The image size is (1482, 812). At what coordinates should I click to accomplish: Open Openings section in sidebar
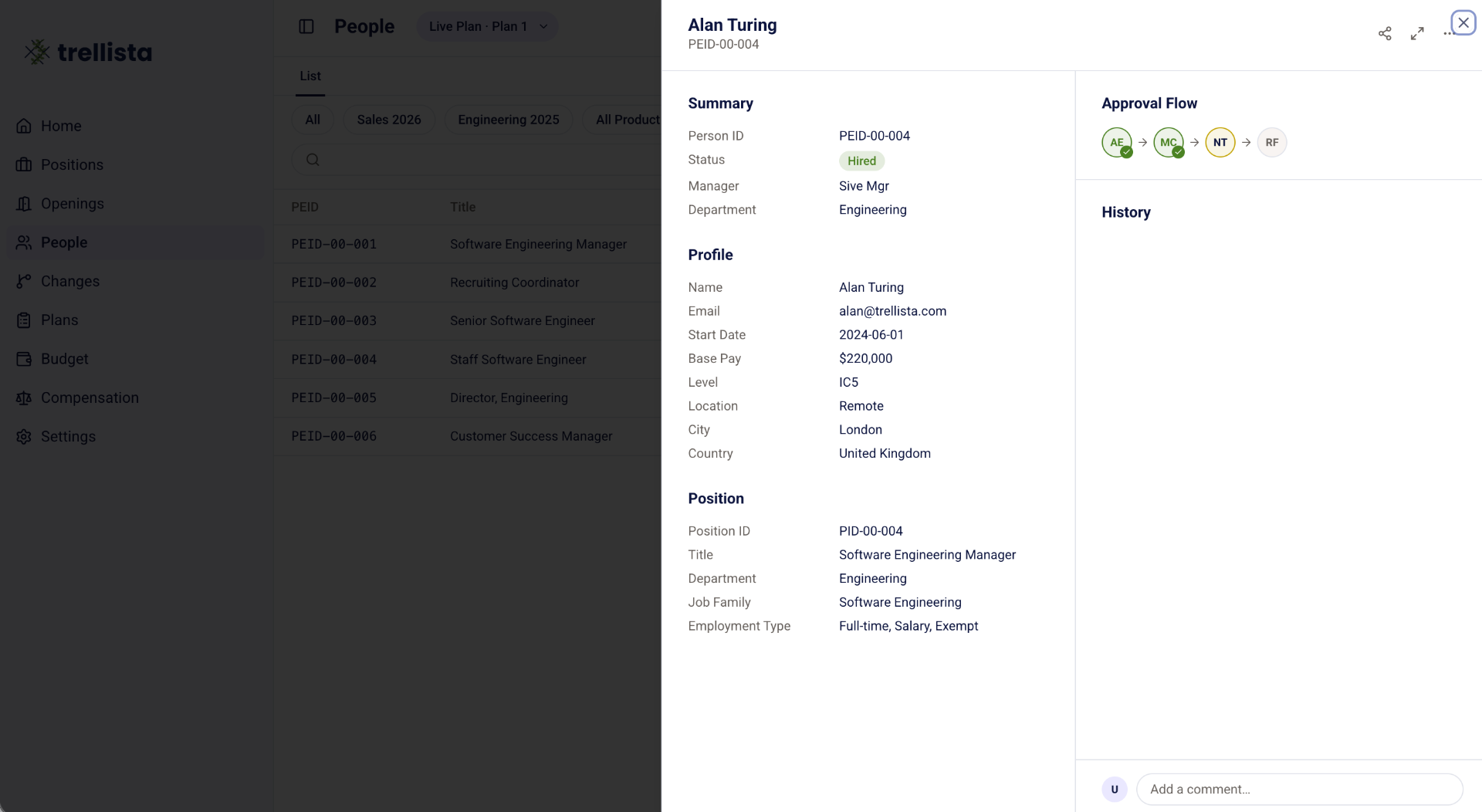[x=135, y=204]
